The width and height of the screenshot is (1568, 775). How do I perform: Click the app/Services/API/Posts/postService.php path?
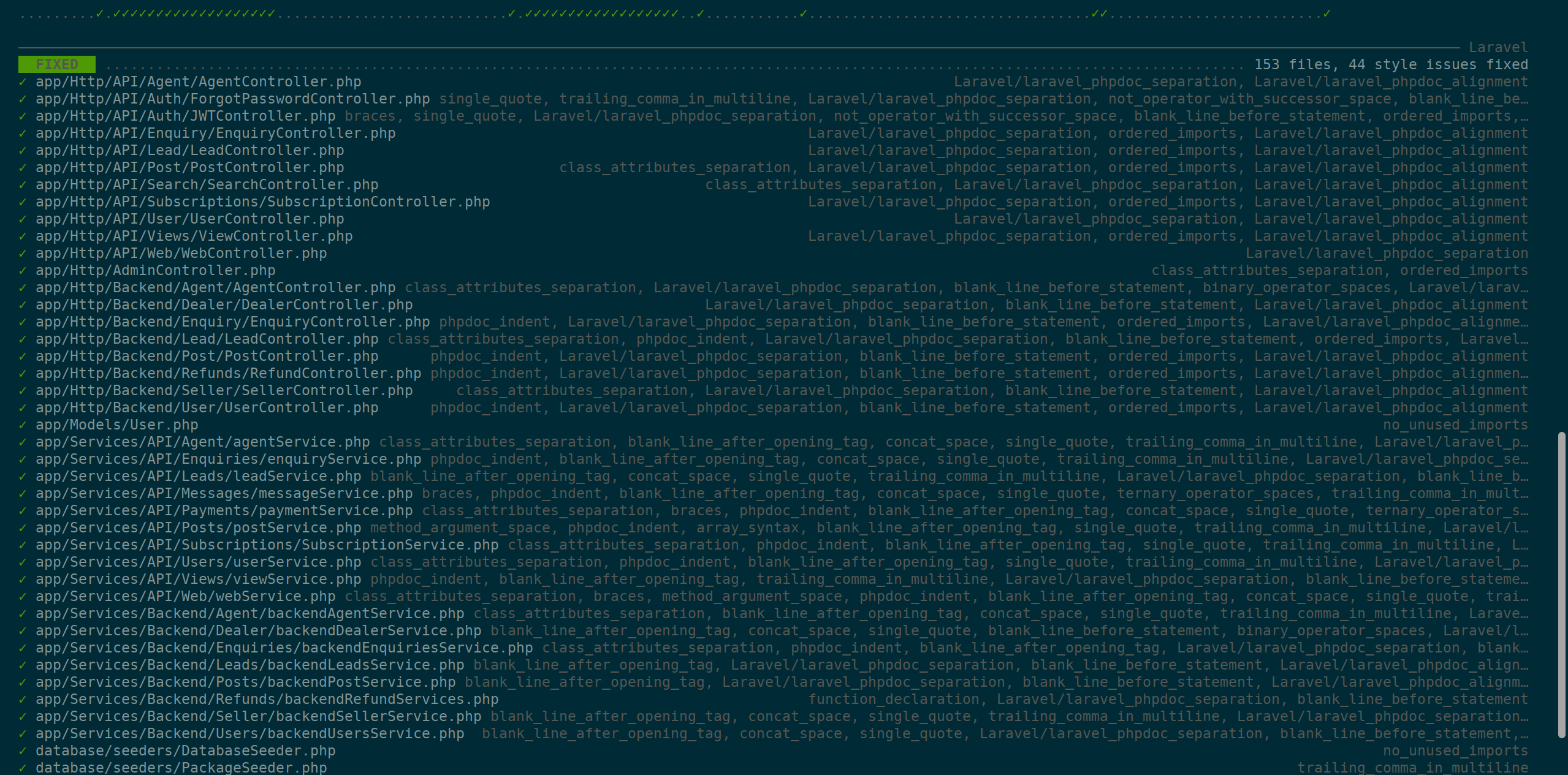pyautogui.click(x=199, y=527)
